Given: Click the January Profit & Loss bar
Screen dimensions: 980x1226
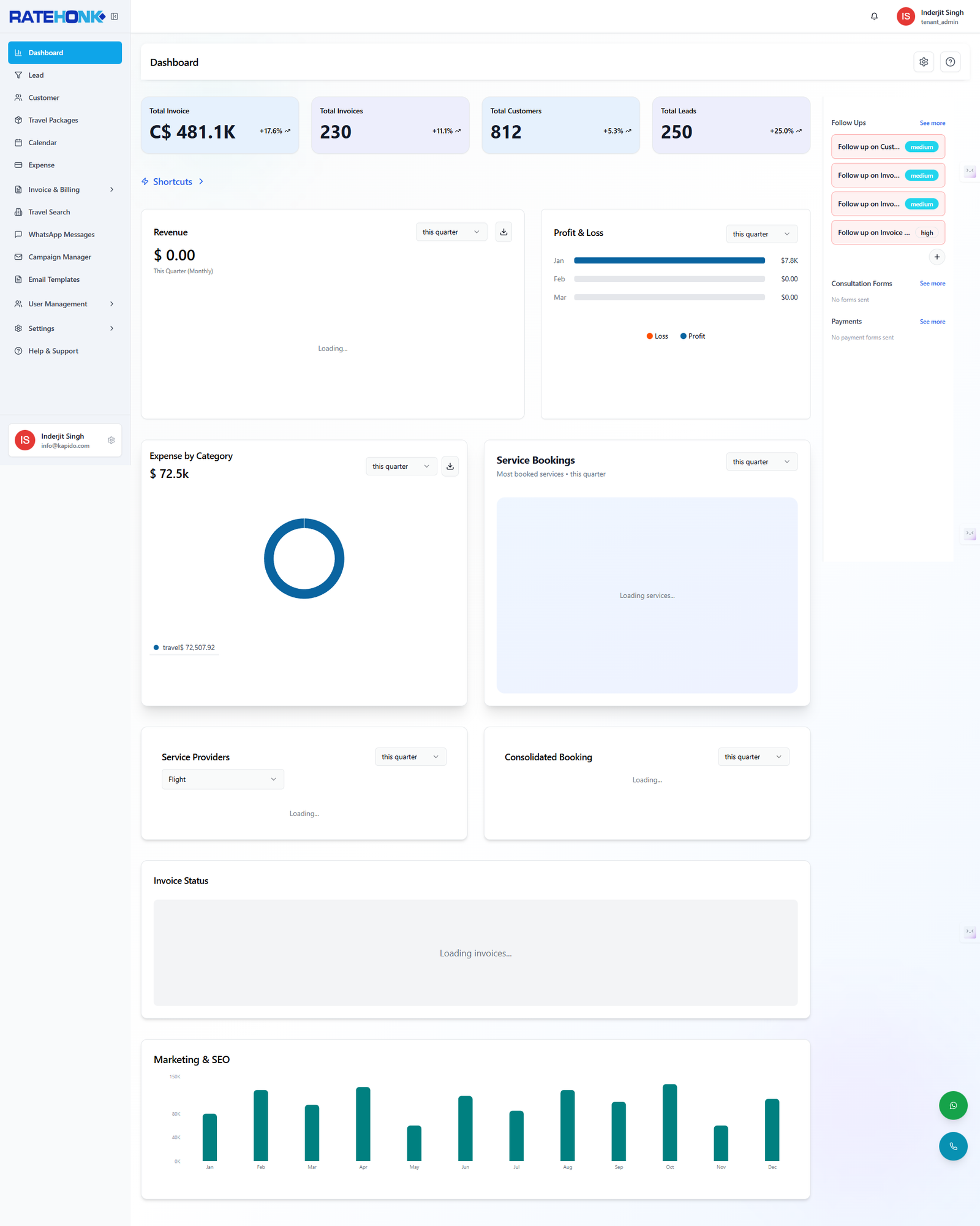Looking at the screenshot, I should click(x=669, y=260).
